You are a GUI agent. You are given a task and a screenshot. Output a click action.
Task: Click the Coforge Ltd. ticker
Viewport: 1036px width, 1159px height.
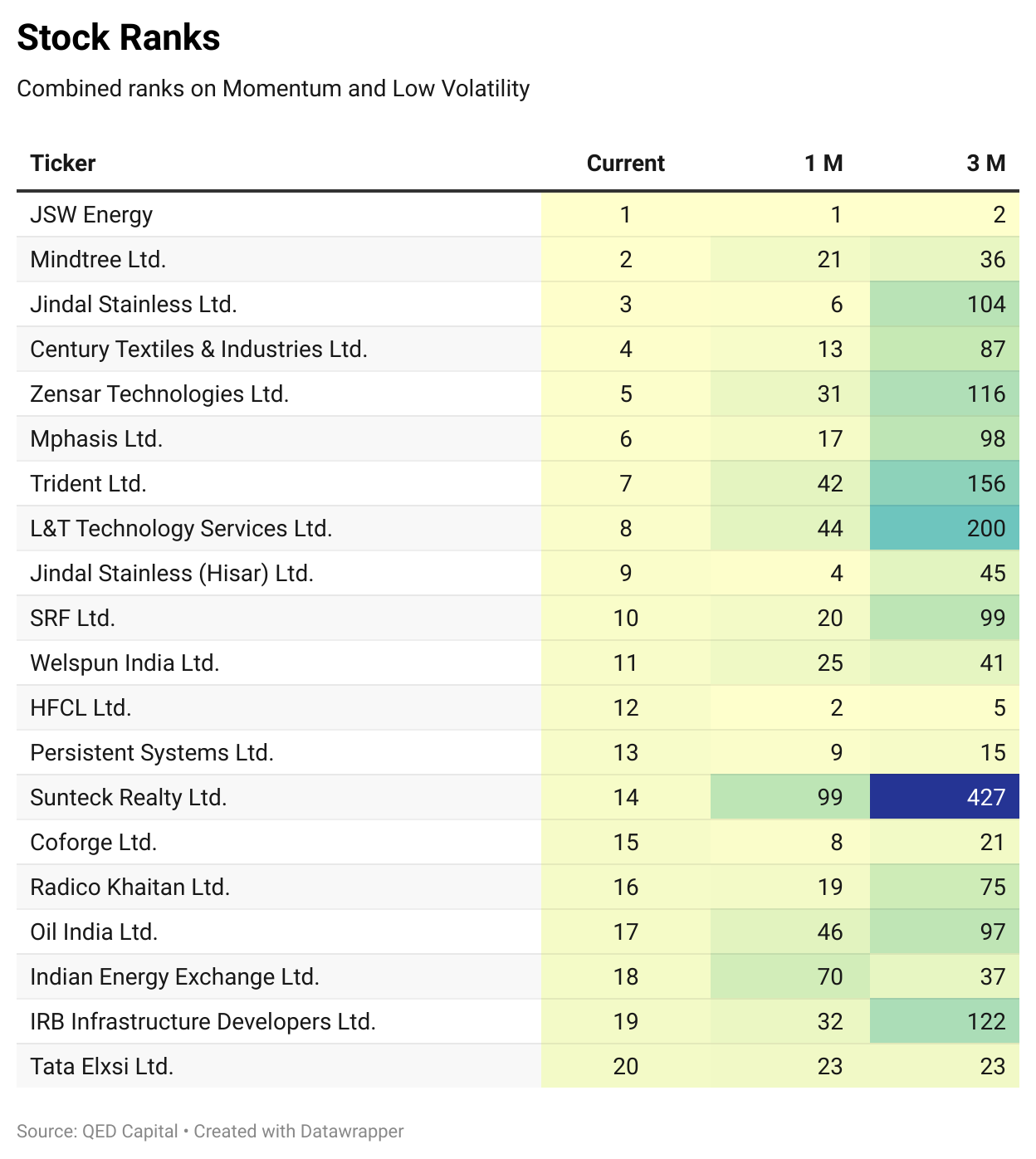[x=94, y=842]
